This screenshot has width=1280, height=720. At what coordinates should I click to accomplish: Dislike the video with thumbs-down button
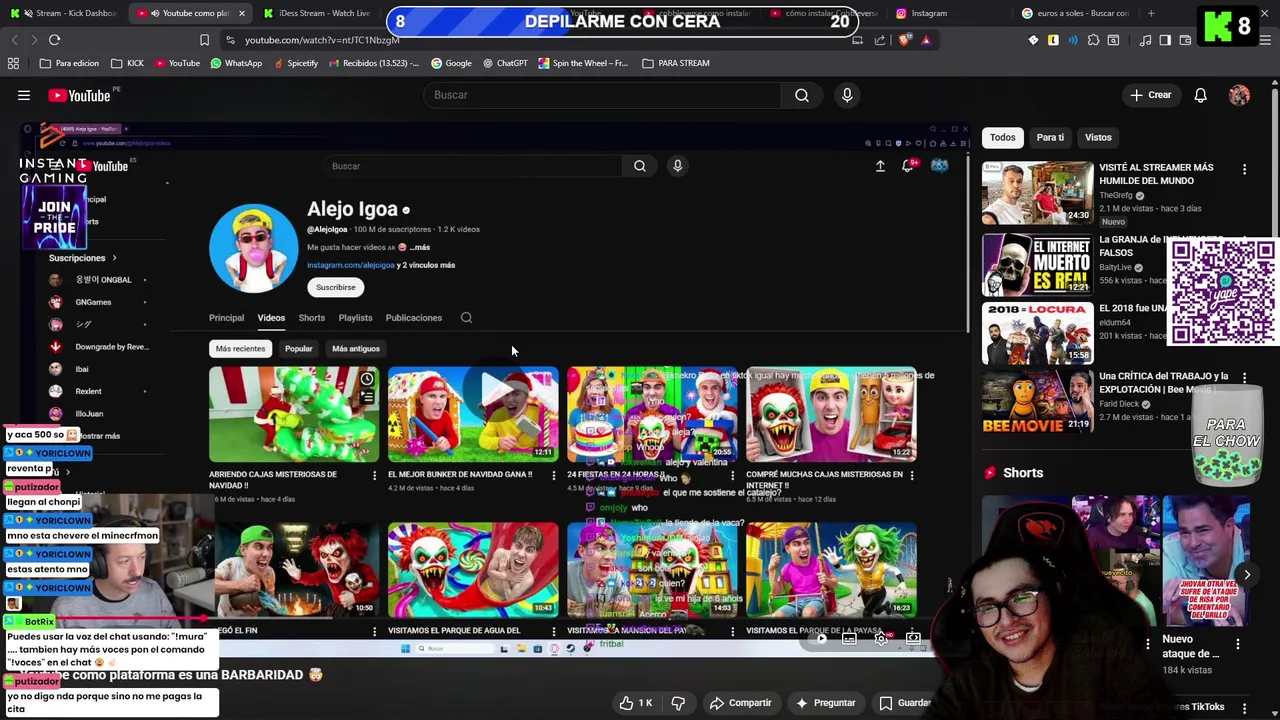click(x=678, y=703)
